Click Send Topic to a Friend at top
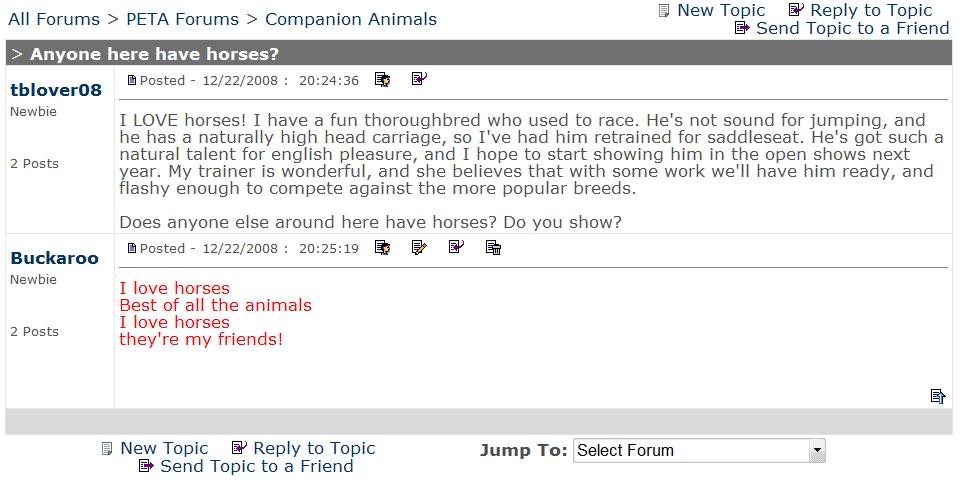Viewport: 962px width, 492px height. (x=852, y=28)
